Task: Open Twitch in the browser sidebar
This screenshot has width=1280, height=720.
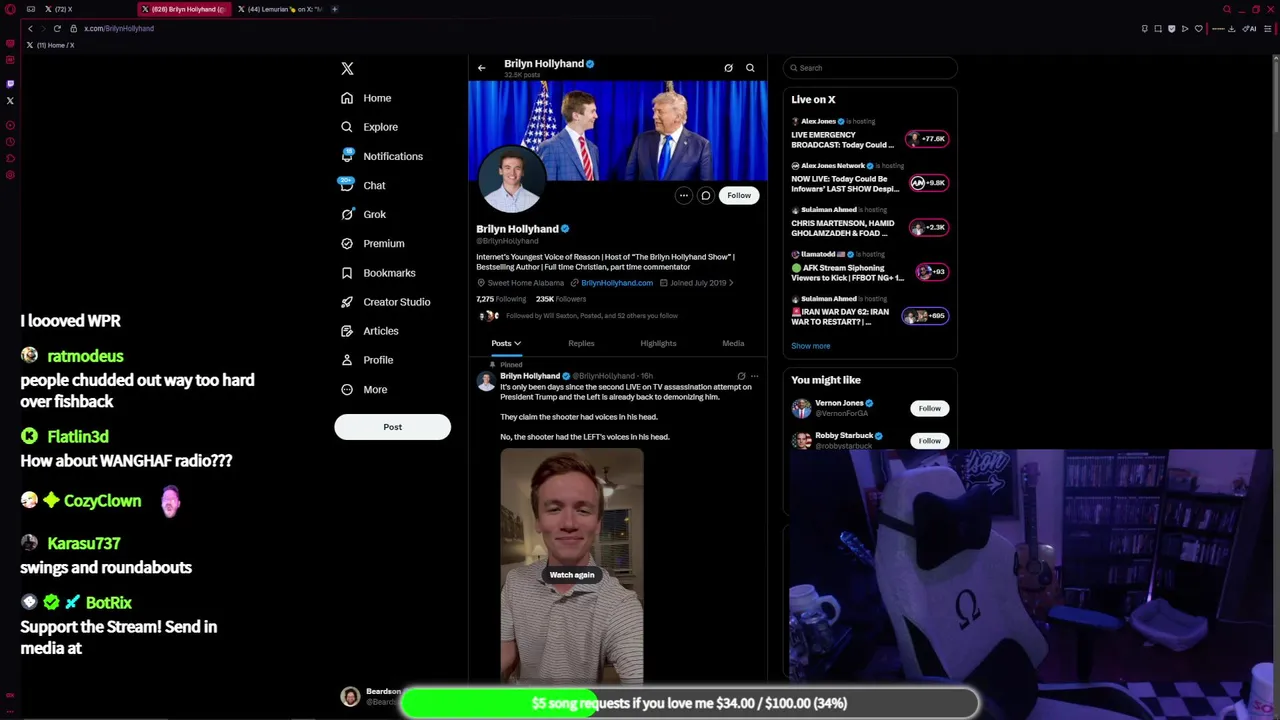Action: click(x=10, y=84)
